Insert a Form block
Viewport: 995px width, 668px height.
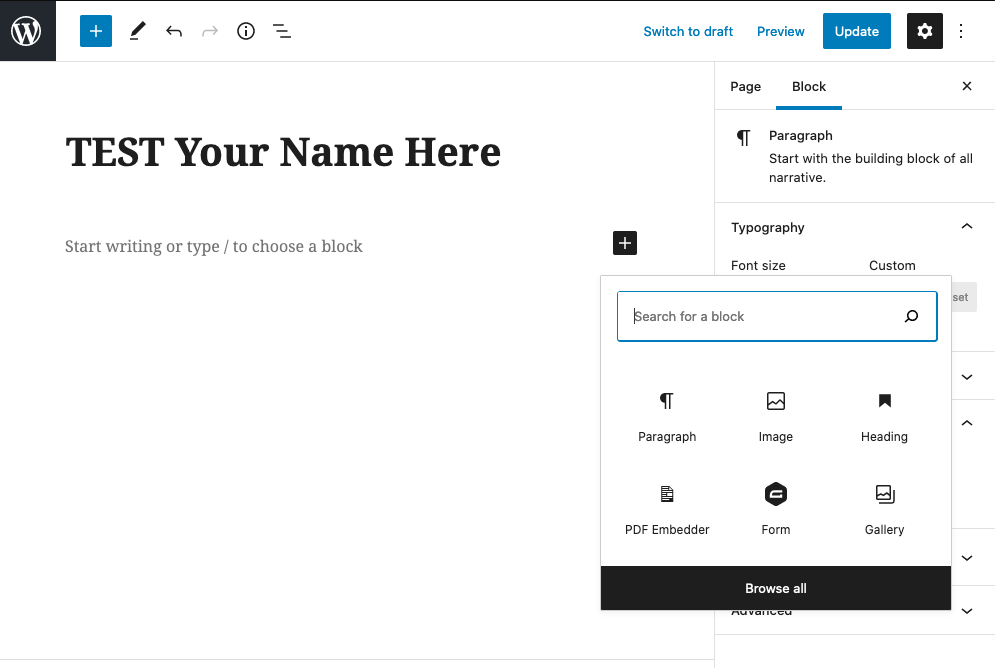tap(775, 510)
